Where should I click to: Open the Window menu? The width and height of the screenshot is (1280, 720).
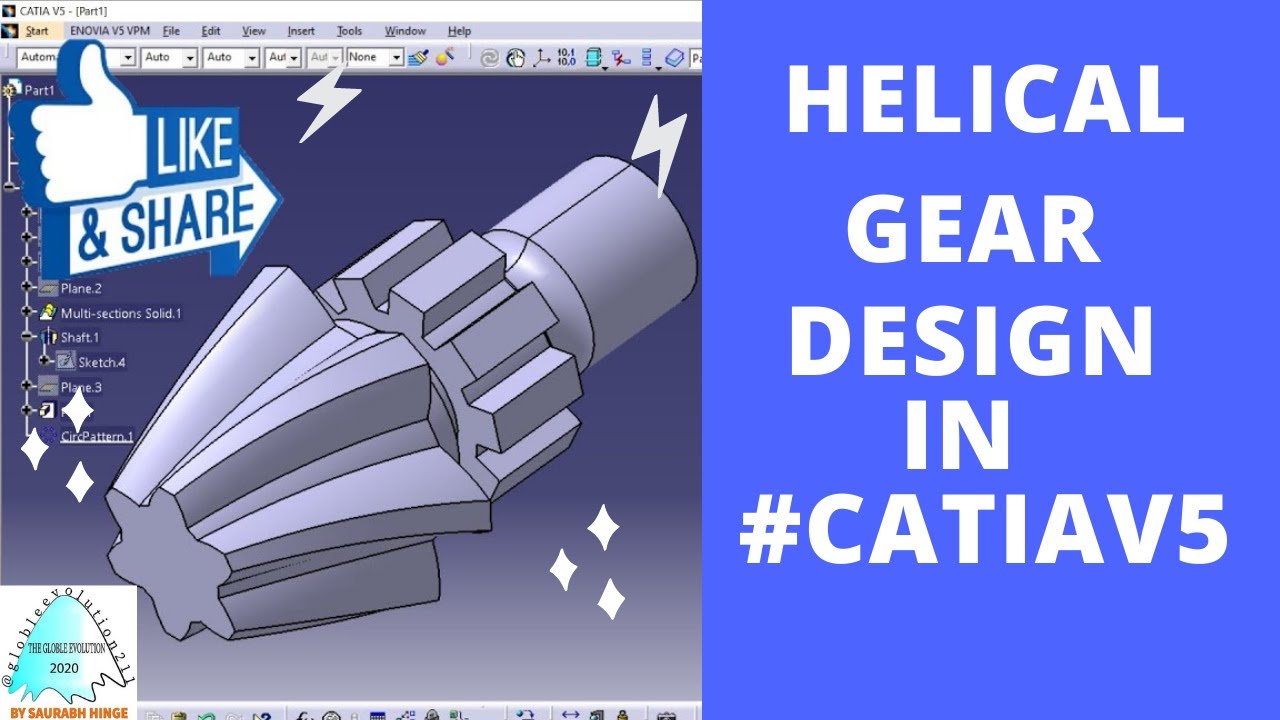tap(405, 31)
